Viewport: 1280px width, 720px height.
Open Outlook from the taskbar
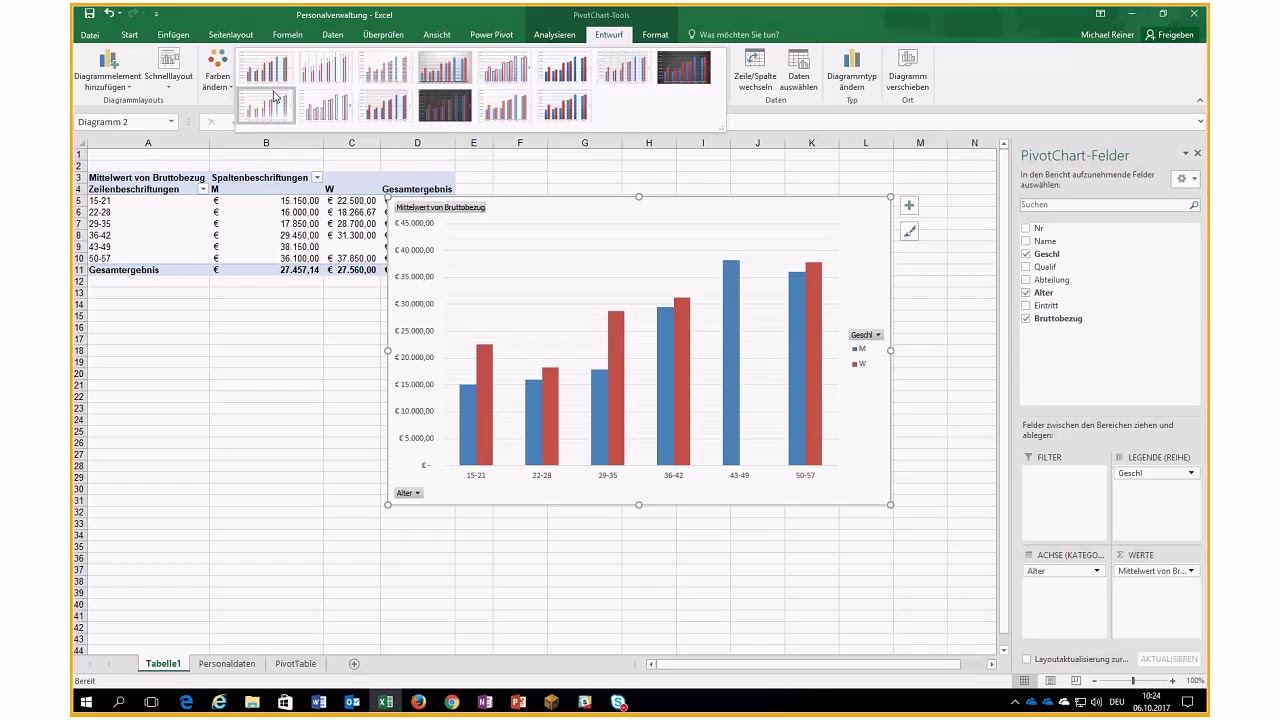pos(352,702)
